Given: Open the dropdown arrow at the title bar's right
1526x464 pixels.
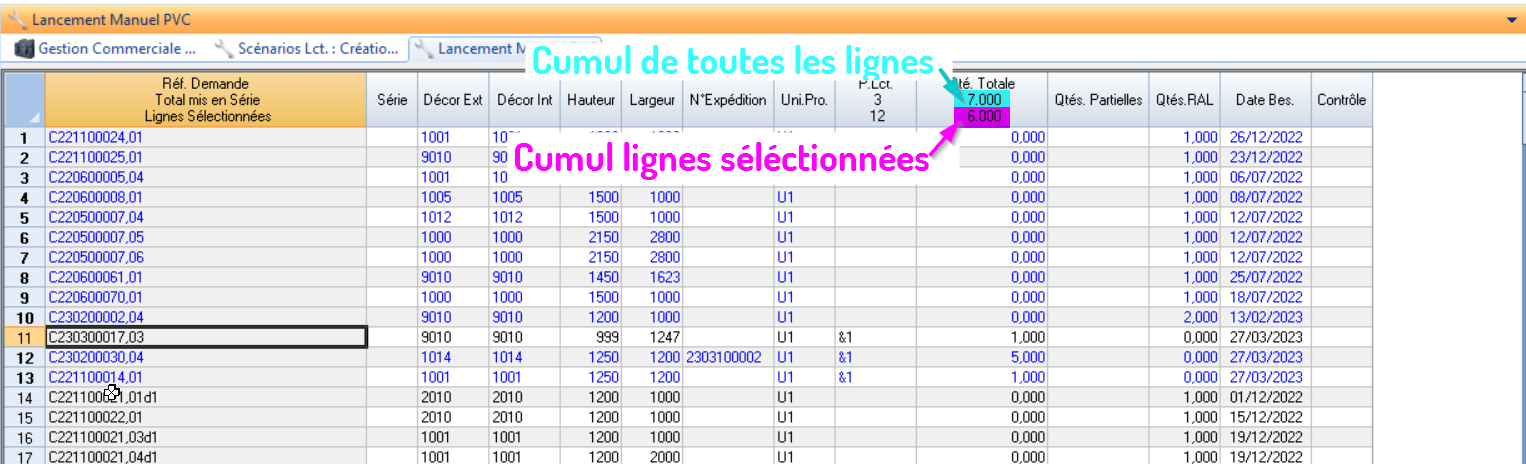Looking at the screenshot, I should (1510, 20).
